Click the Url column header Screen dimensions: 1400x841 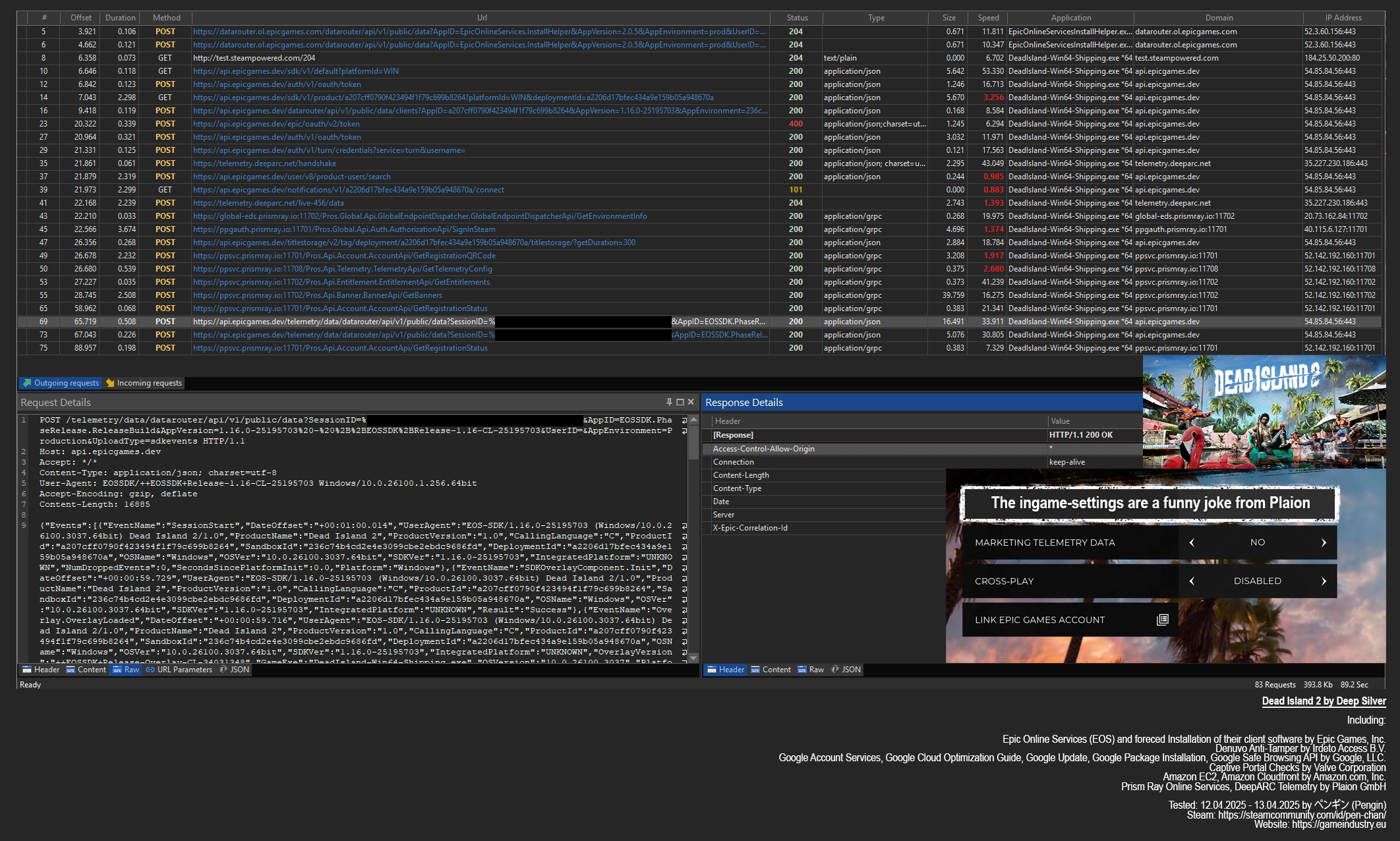[x=482, y=18]
